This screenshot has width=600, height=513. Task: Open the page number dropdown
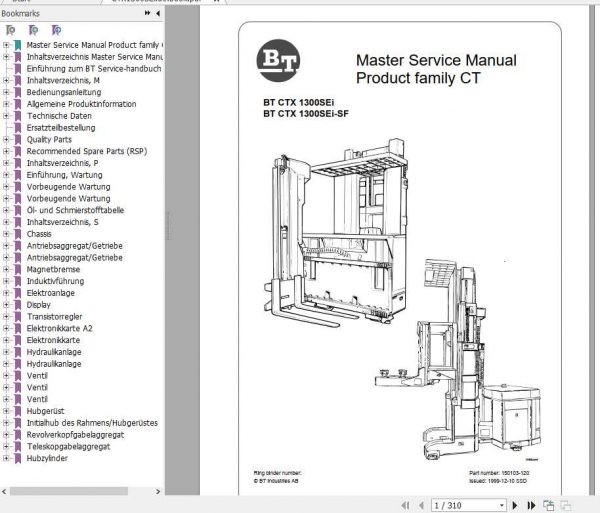coord(501,506)
